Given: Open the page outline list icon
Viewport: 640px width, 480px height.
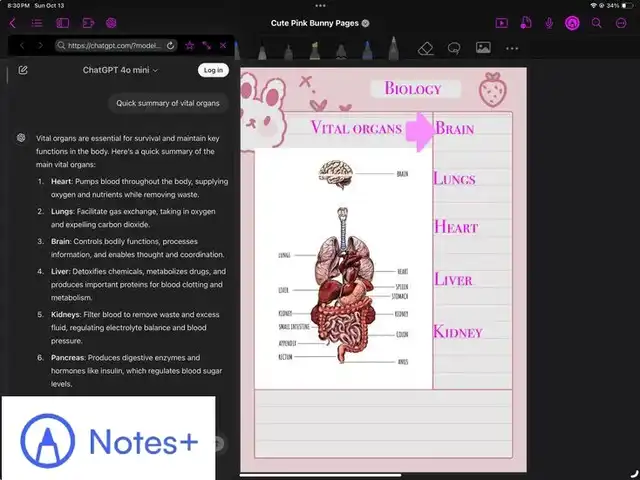Looking at the screenshot, I should pos(36,22).
